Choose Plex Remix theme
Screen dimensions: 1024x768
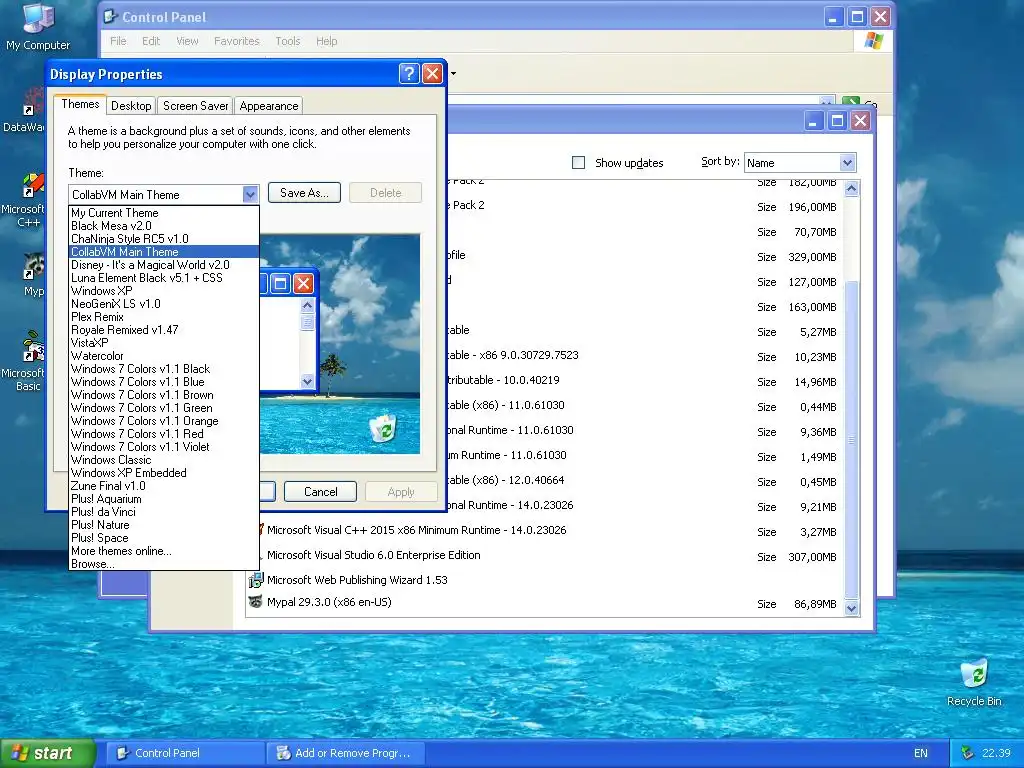click(164, 317)
